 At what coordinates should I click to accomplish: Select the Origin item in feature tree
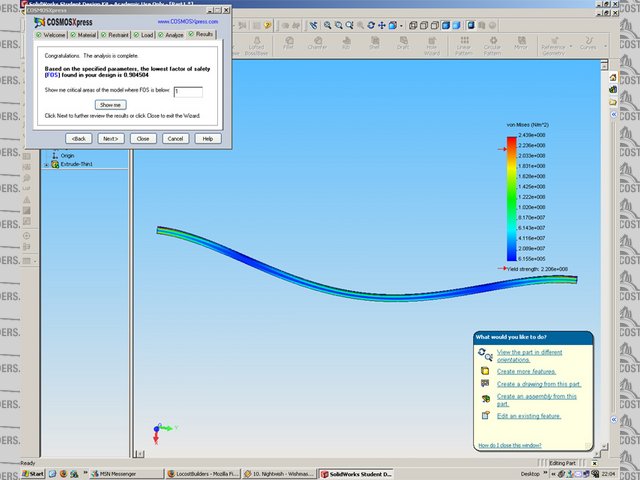tap(67, 156)
